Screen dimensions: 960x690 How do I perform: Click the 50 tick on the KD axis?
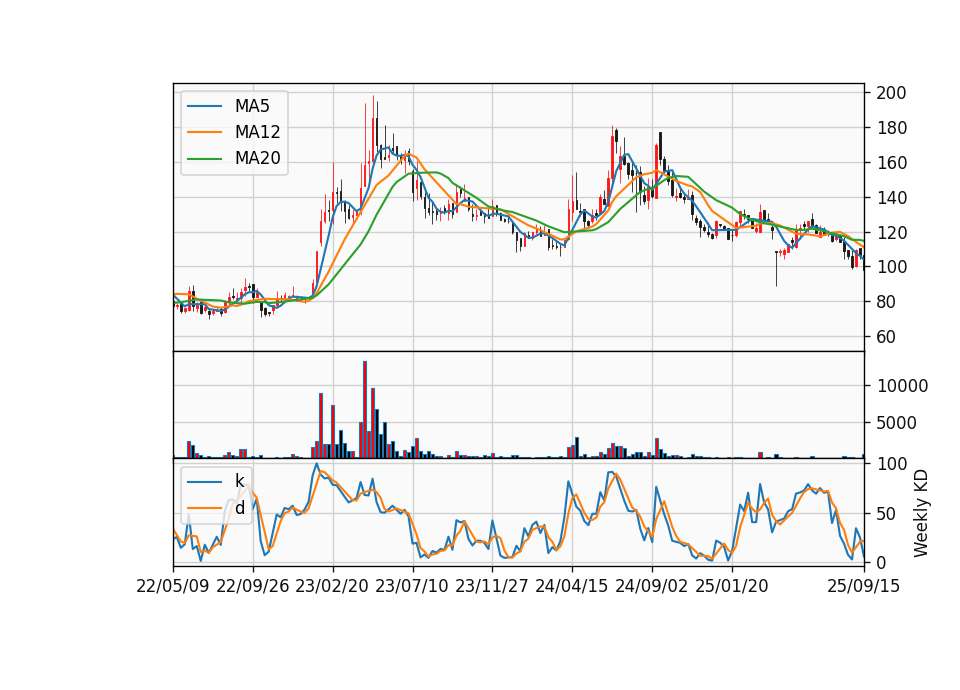[x=886, y=514]
